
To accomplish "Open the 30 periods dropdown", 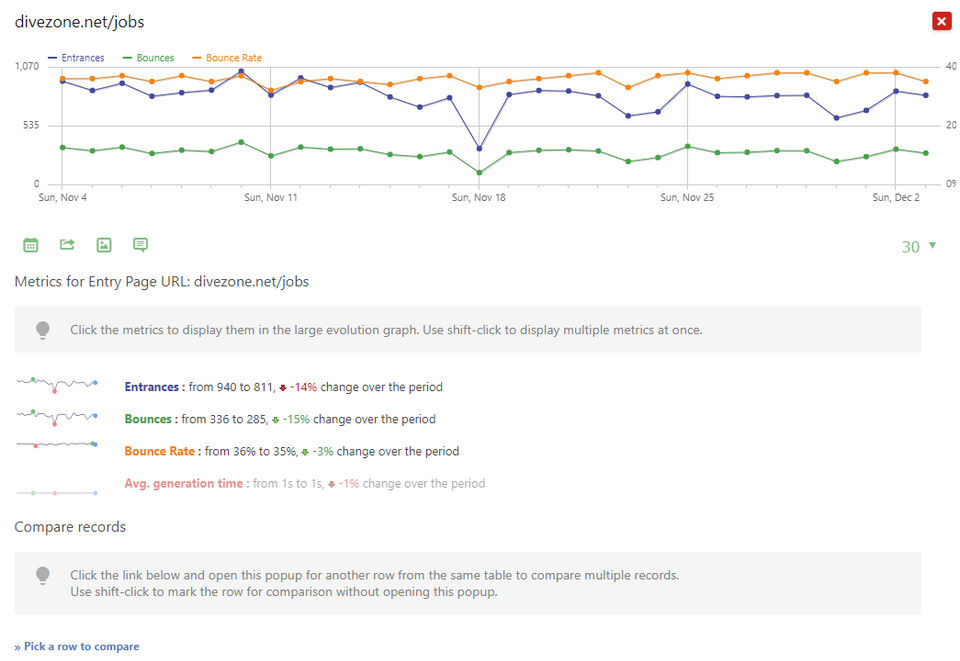I will [x=919, y=247].
